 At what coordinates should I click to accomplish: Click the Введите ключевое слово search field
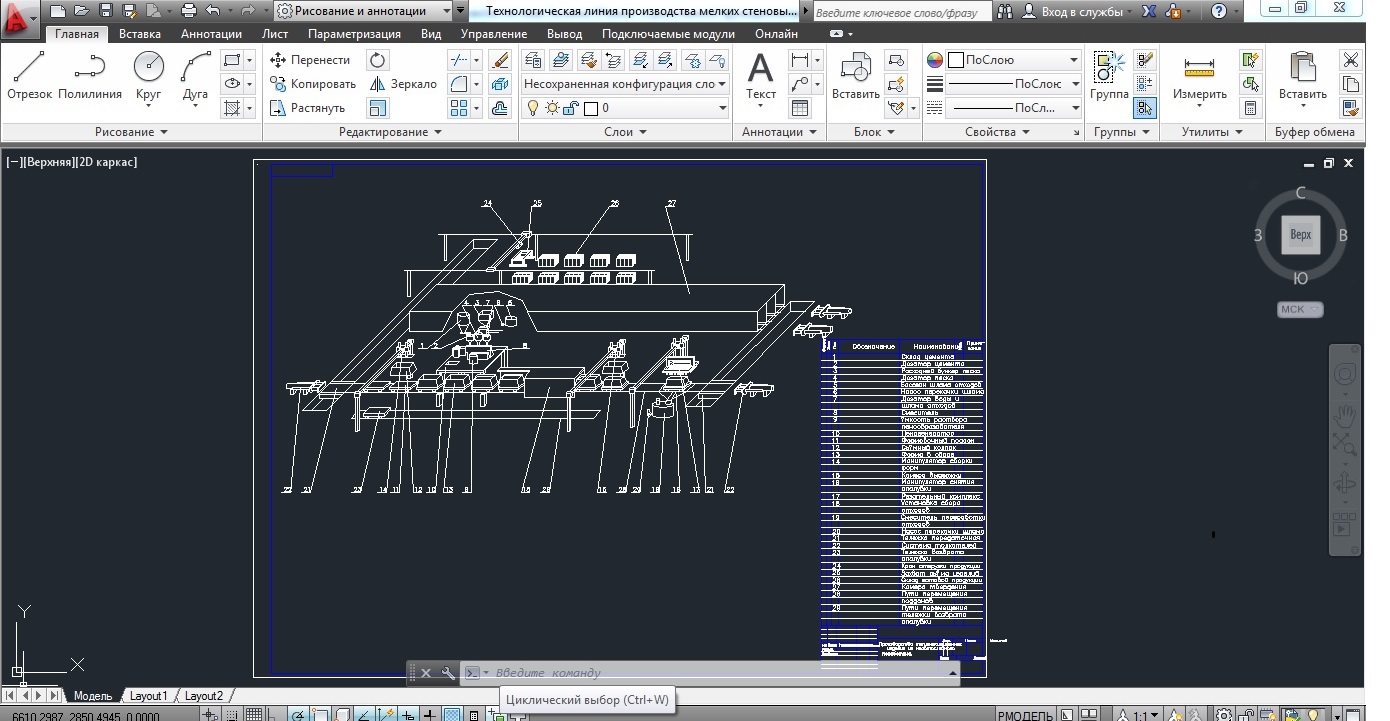click(902, 12)
